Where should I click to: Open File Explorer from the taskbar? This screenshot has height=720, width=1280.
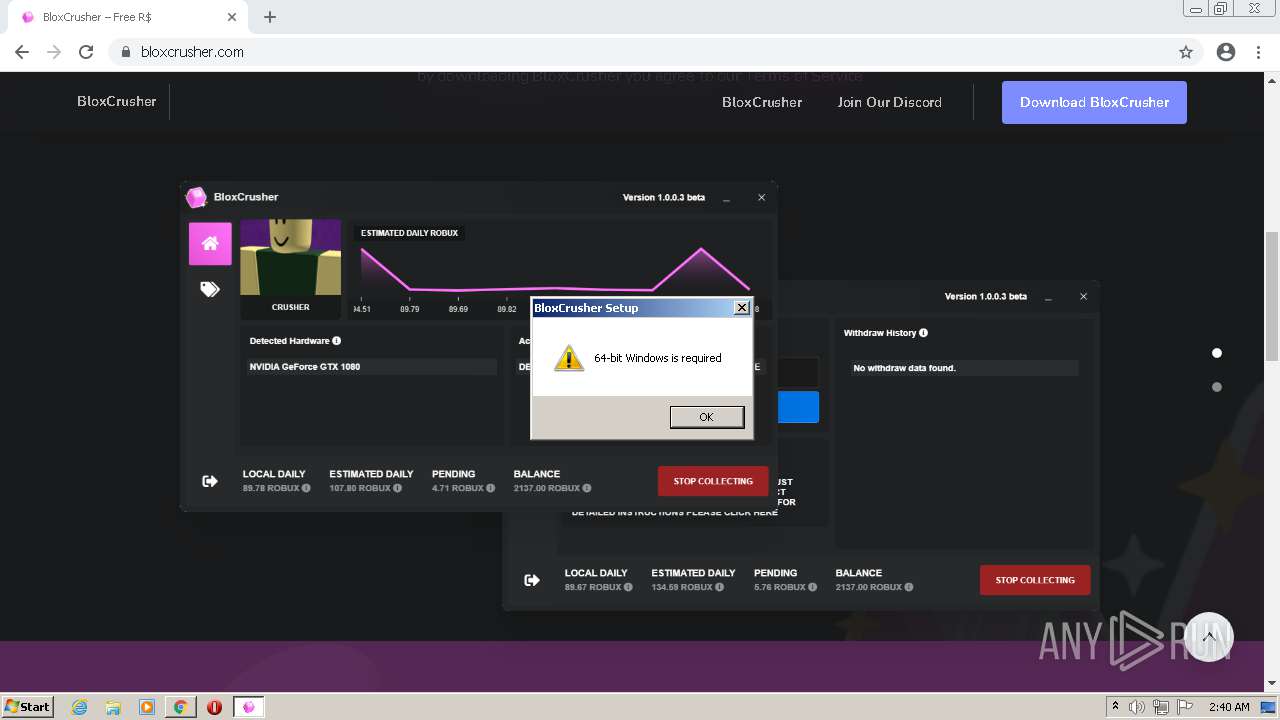(x=113, y=707)
